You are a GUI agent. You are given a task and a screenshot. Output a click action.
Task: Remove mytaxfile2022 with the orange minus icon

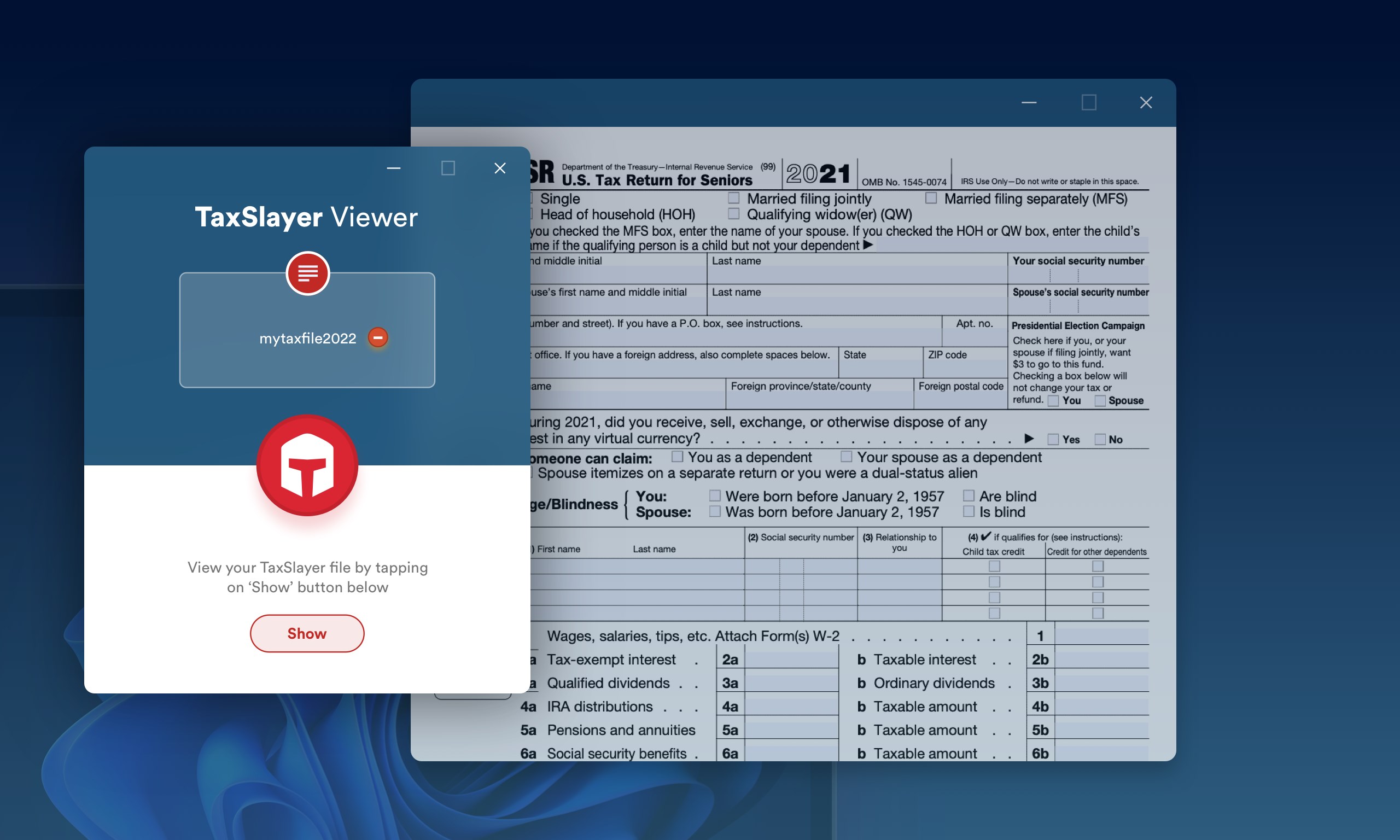[377, 337]
